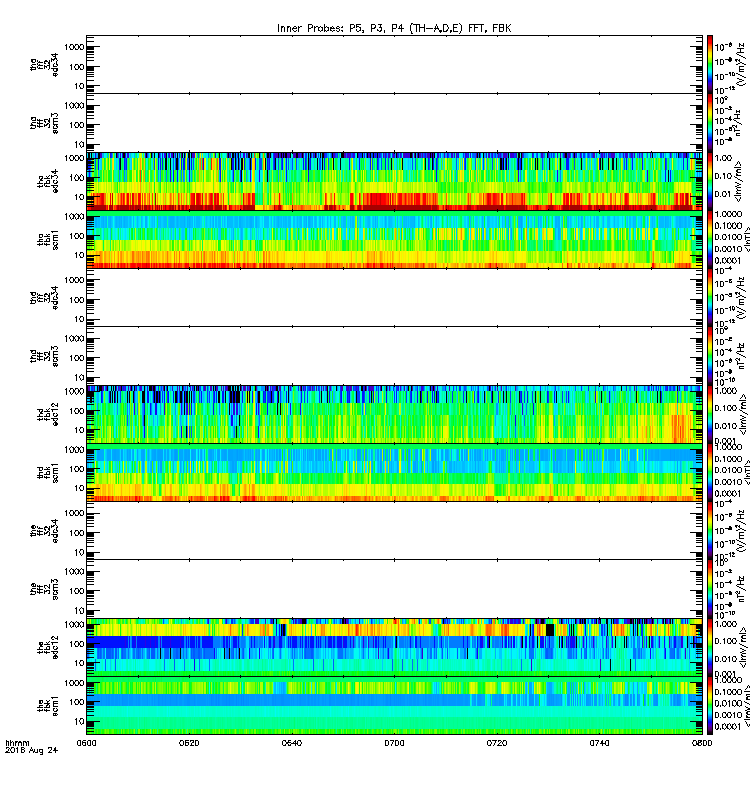Click the thd fbk scm1 spectrogram panel
The width and height of the screenshot is (750, 800).
tap(394, 472)
